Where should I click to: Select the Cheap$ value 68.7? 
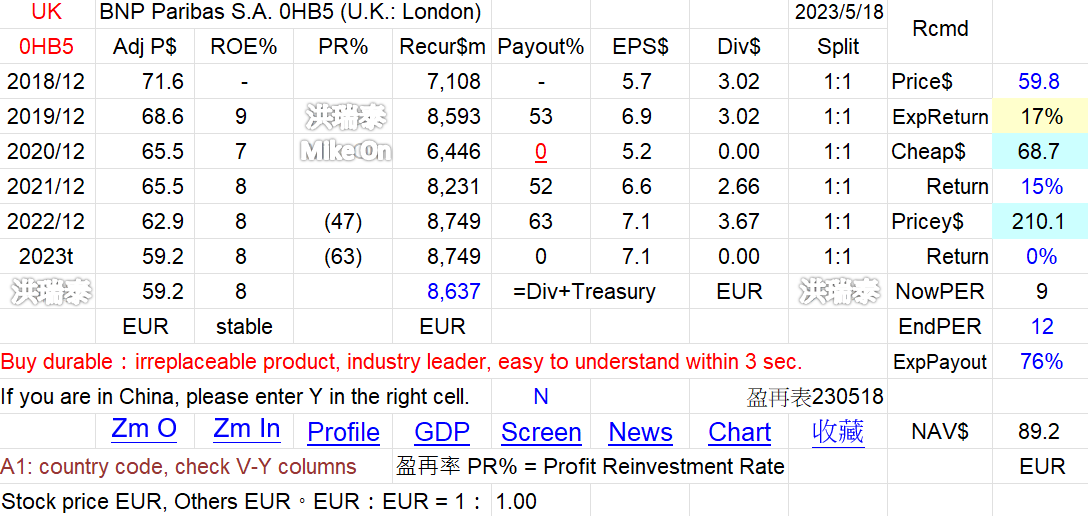tap(1039, 151)
